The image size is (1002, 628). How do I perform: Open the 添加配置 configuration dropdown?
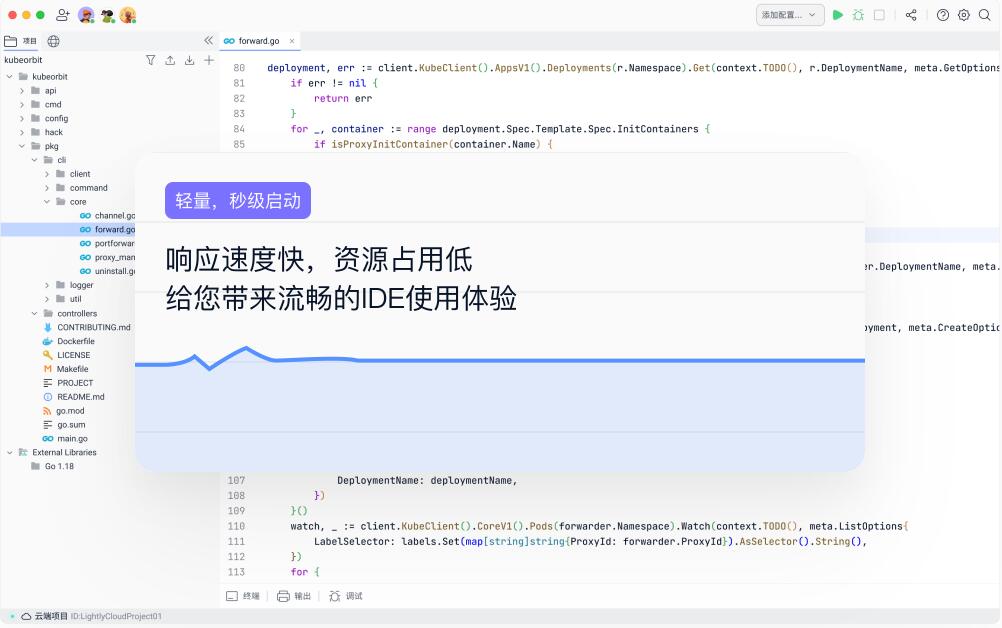click(790, 15)
